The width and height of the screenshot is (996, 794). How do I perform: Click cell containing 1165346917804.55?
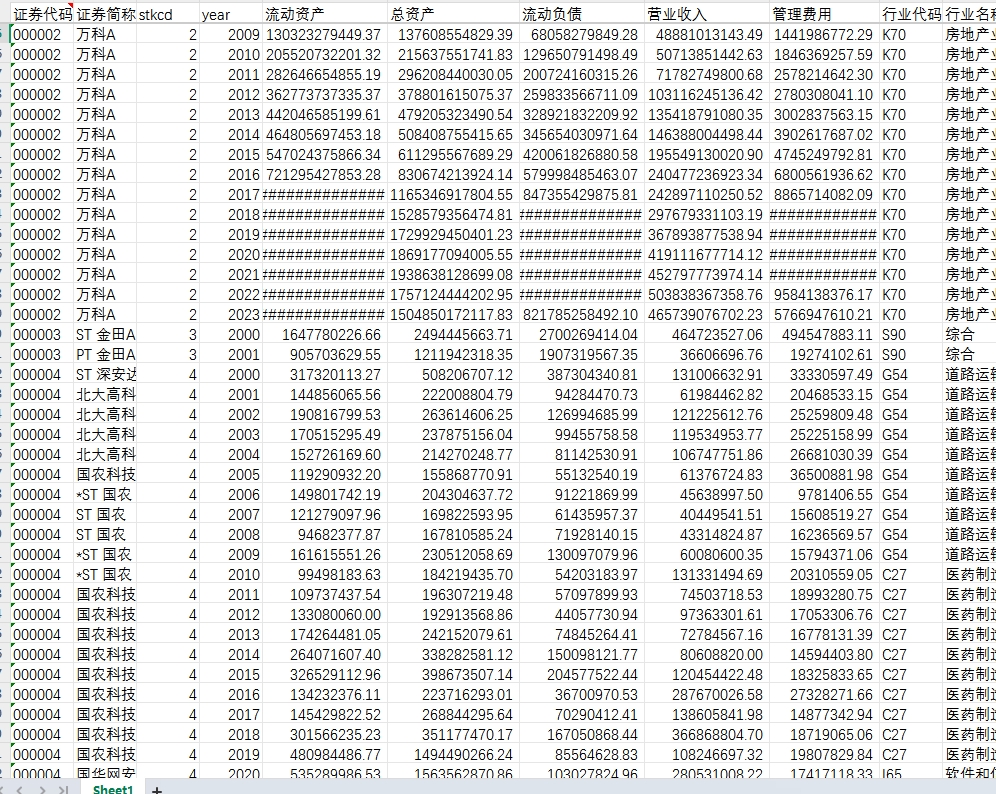[x=453, y=195]
